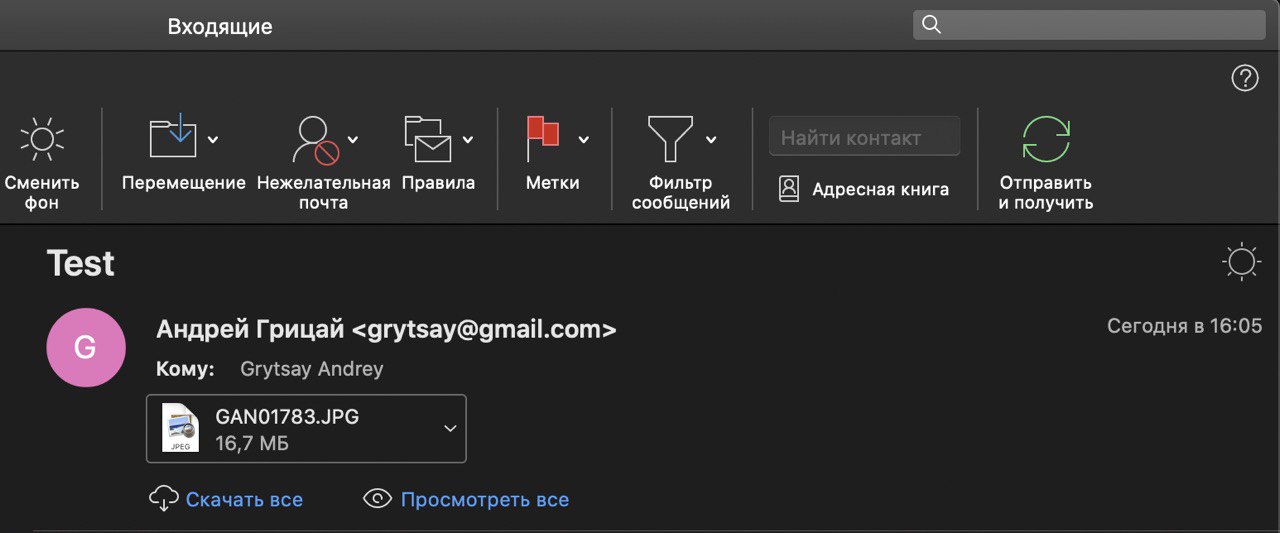1280x533 pixels.
Task: Open the help question mark icon
Action: coord(1245,78)
